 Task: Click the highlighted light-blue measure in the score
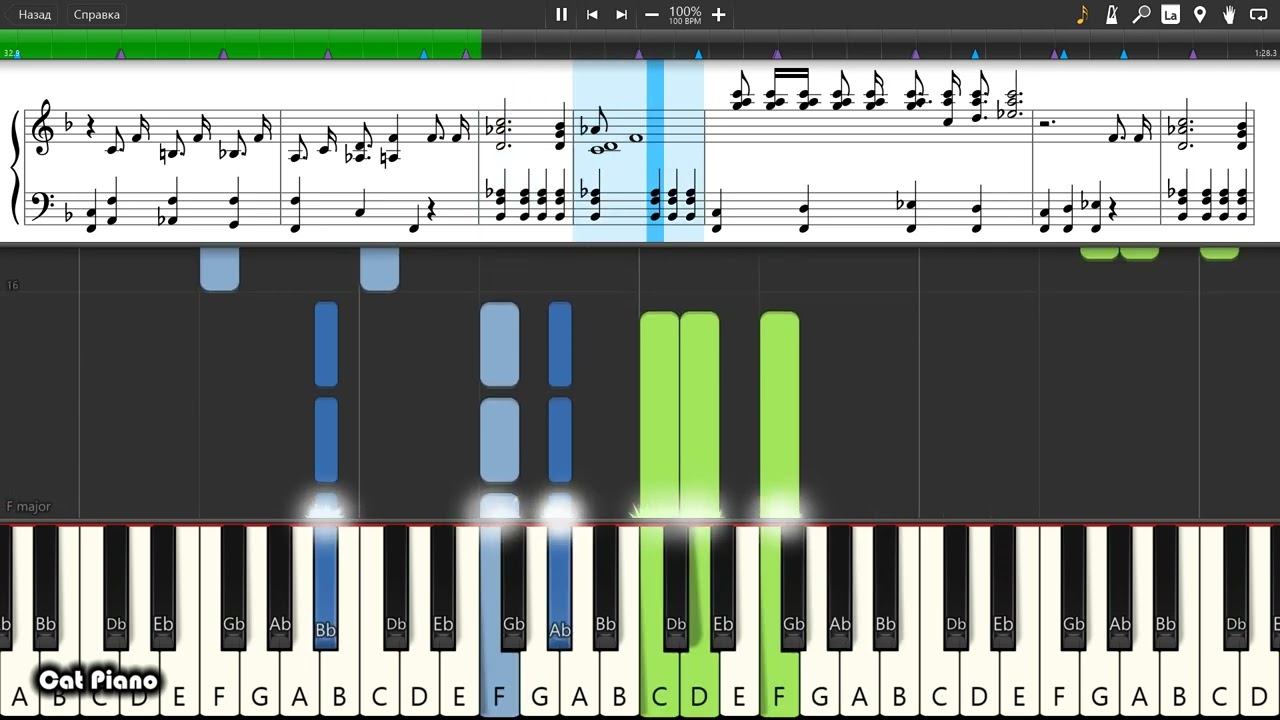tap(638, 150)
